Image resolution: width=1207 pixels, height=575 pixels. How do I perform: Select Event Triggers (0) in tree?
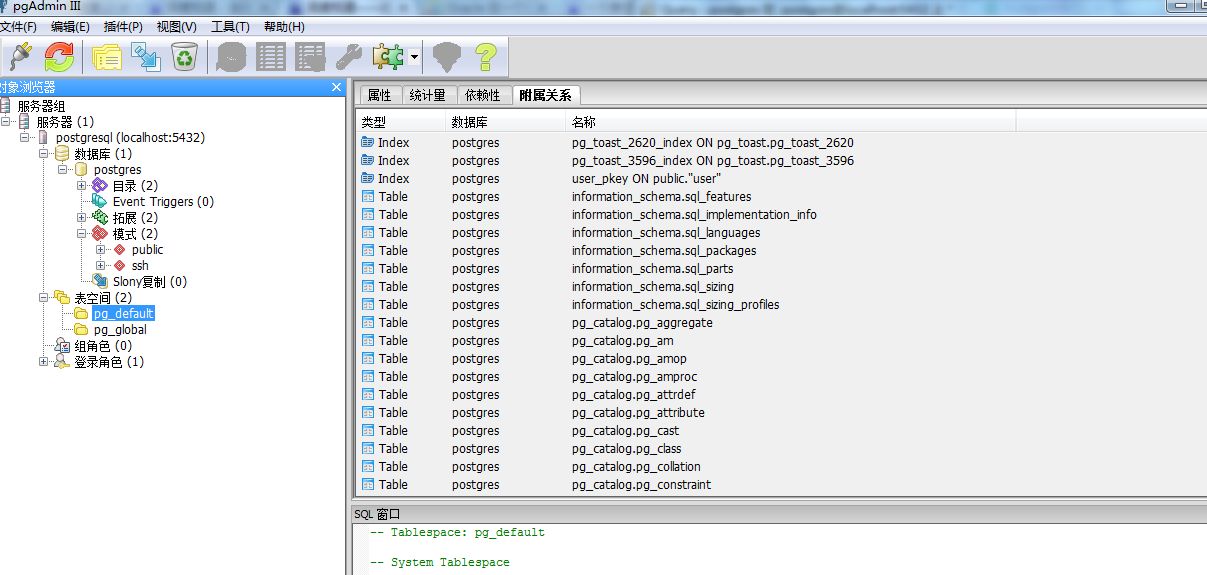click(x=163, y=202)
